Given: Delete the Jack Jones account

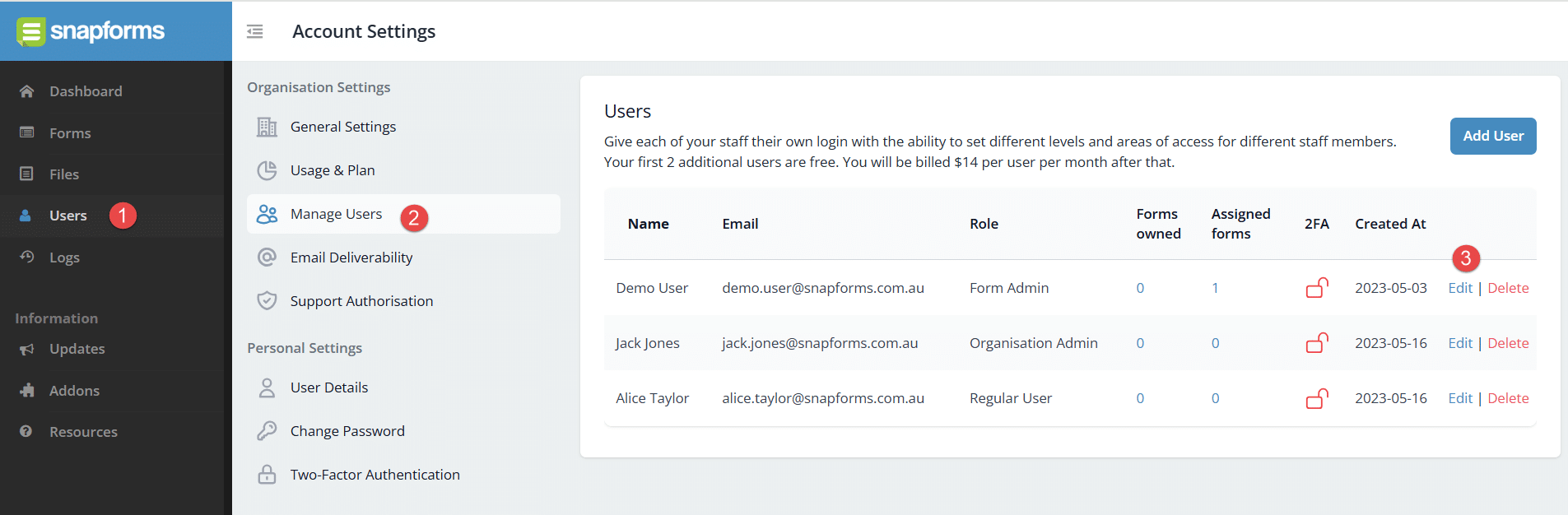Looking at the screenshot, I should click(1508, 343).
